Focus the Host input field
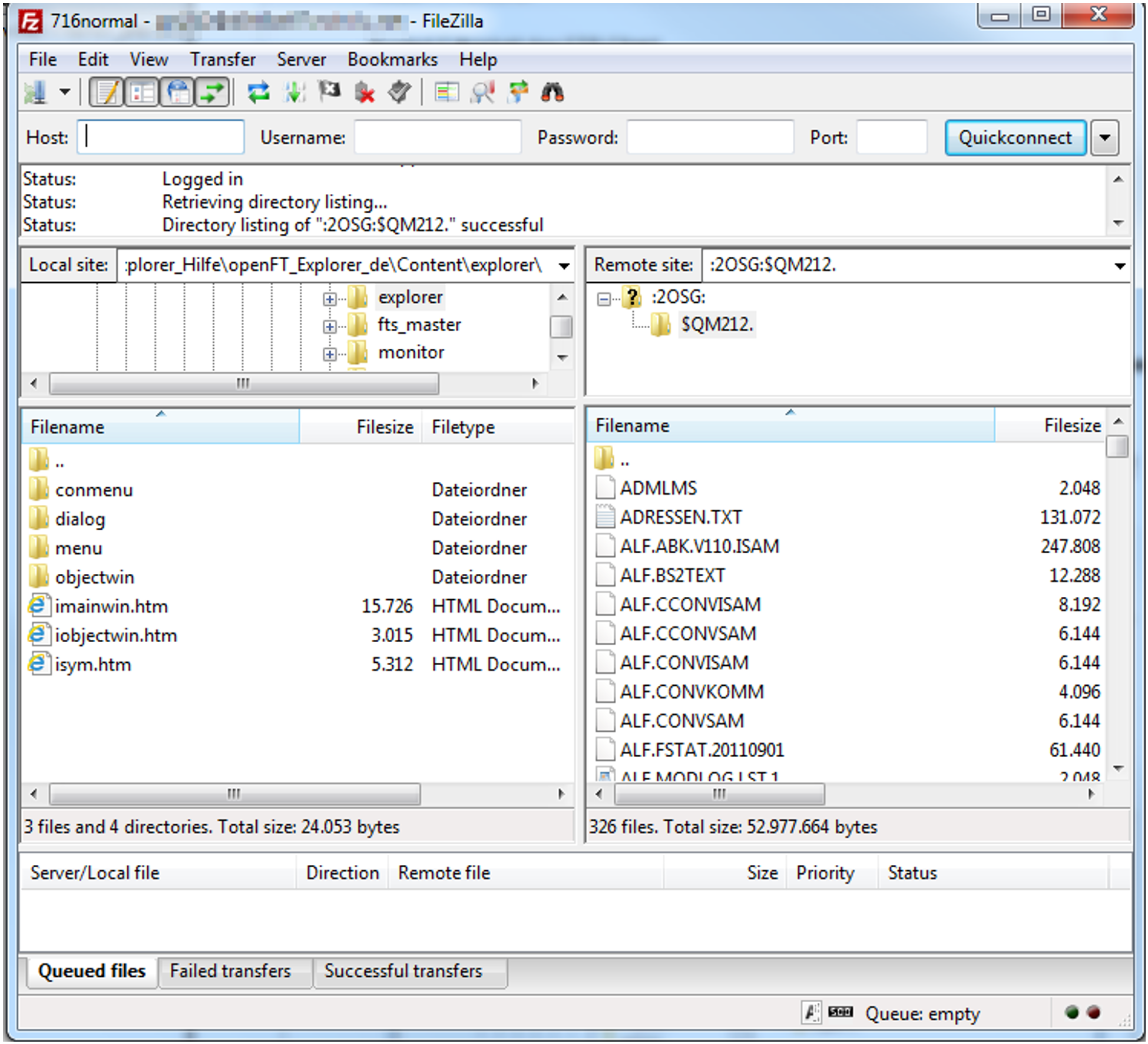The image size is (1148, 1044). [x=160, y=137]
